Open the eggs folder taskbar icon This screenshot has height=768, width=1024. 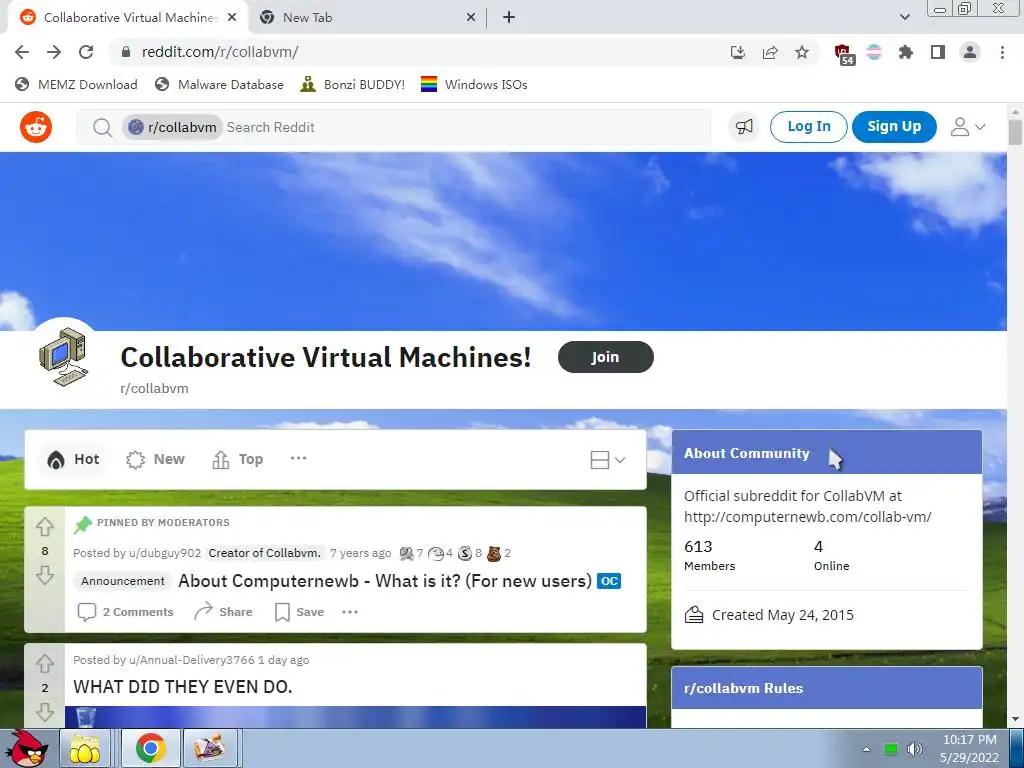[x=86, y=748]
